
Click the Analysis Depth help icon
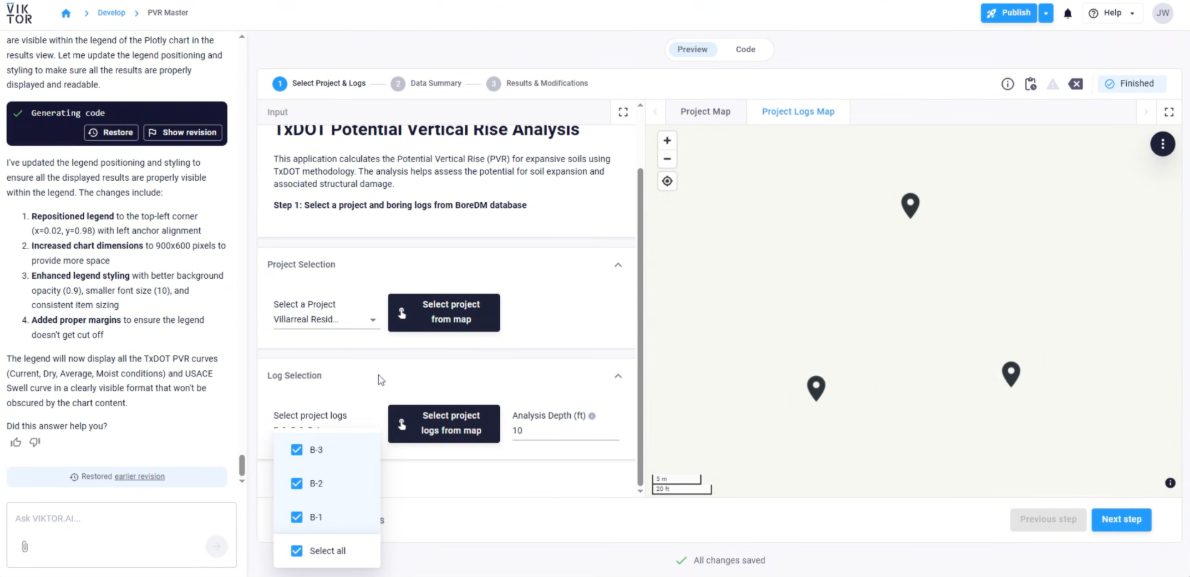click(x=592, y=416)
